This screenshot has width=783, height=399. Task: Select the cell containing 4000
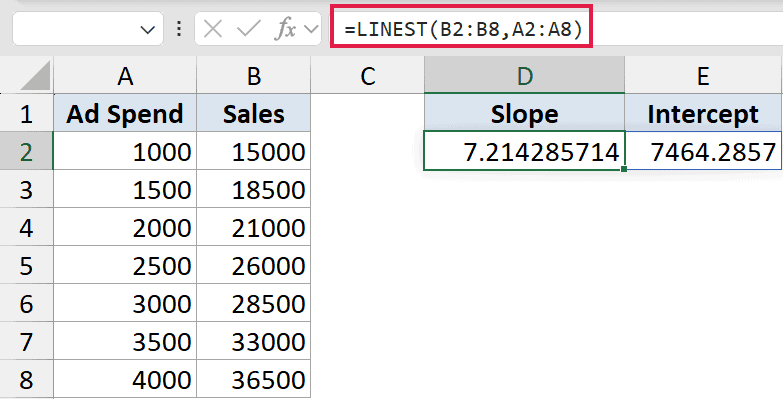125,379
